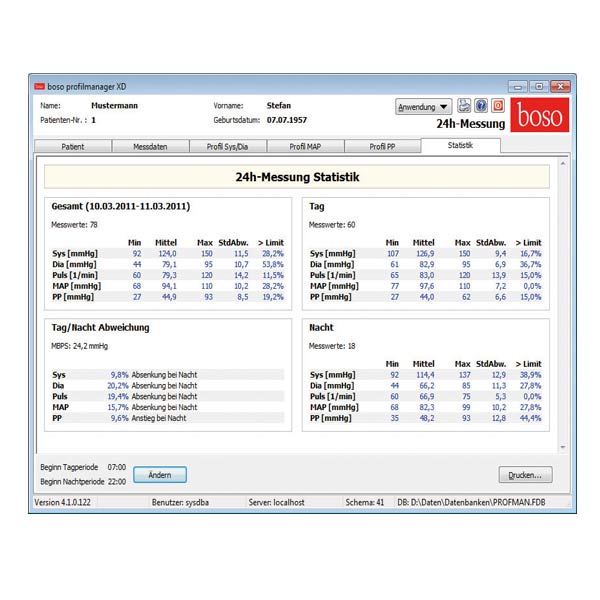This screenshot has height=600, width=600.
Task: Click Nacht Puls mean value 66,9
Action: (x=426, y=397)
